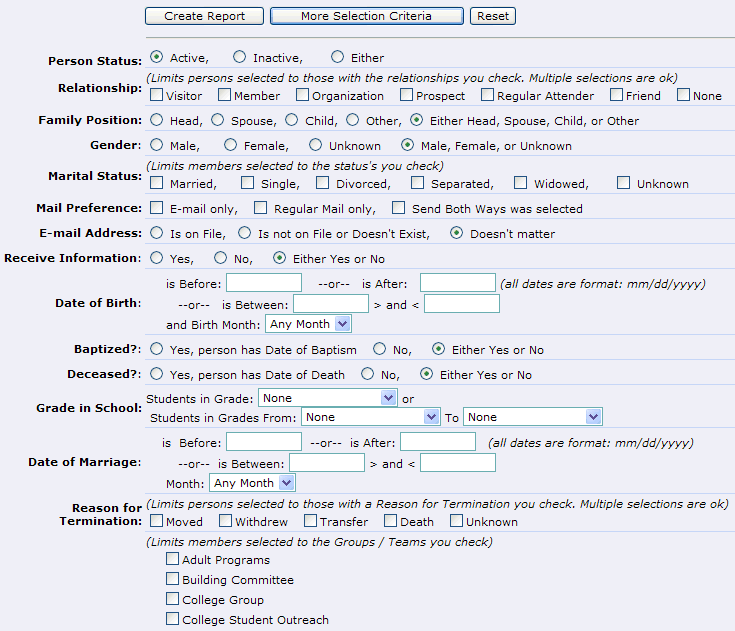This screenshot has width=735, height=631.
Task: Choose Spouse as family position
Action: (220, 120)
